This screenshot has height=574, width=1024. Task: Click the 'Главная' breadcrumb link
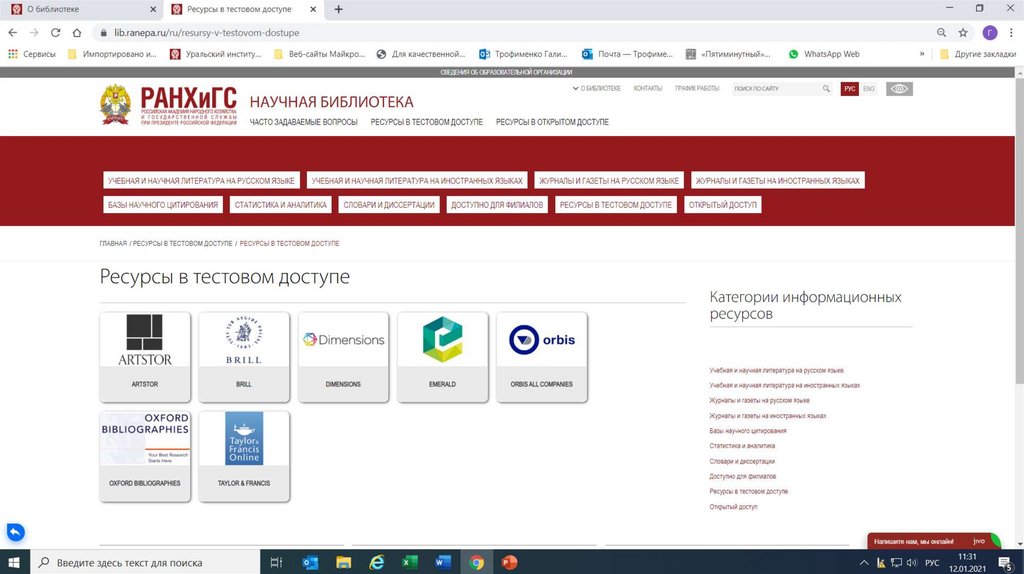click(113, 243)
